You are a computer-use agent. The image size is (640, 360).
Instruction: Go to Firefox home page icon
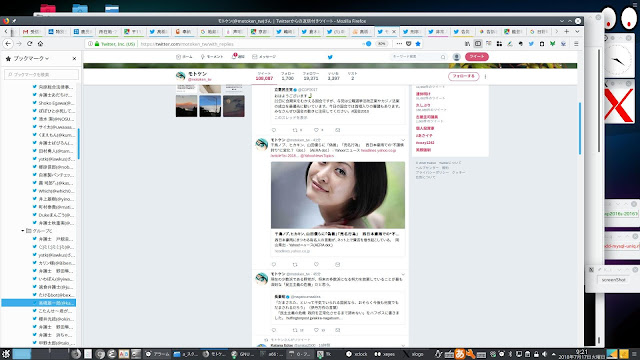coord(40,44)
